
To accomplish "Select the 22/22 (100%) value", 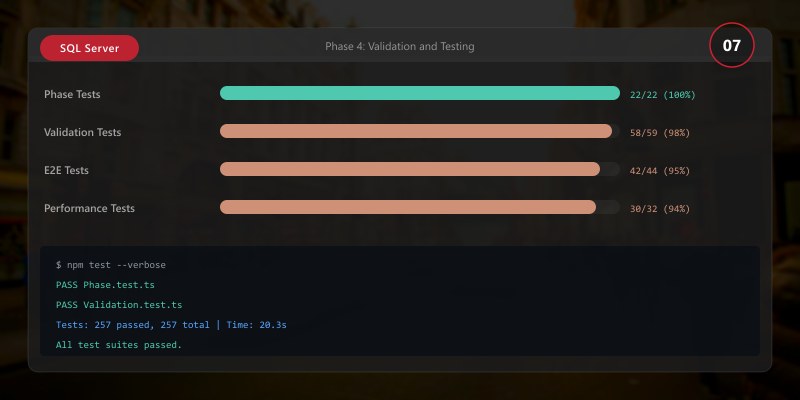I will point(662,95).
